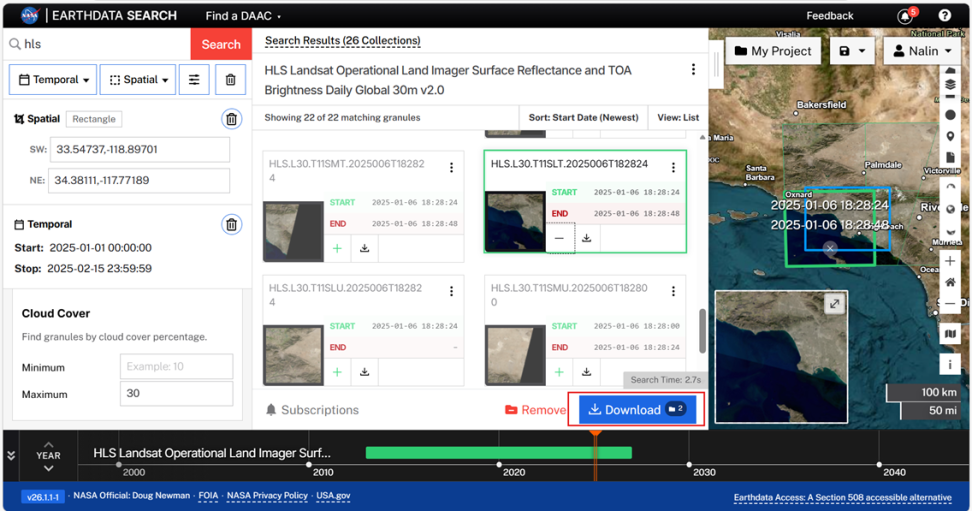The width and height of the screenshot is (972, 511).
Task: Open the Find a DAAC dropdown
Action: click(x=242, y=16)
